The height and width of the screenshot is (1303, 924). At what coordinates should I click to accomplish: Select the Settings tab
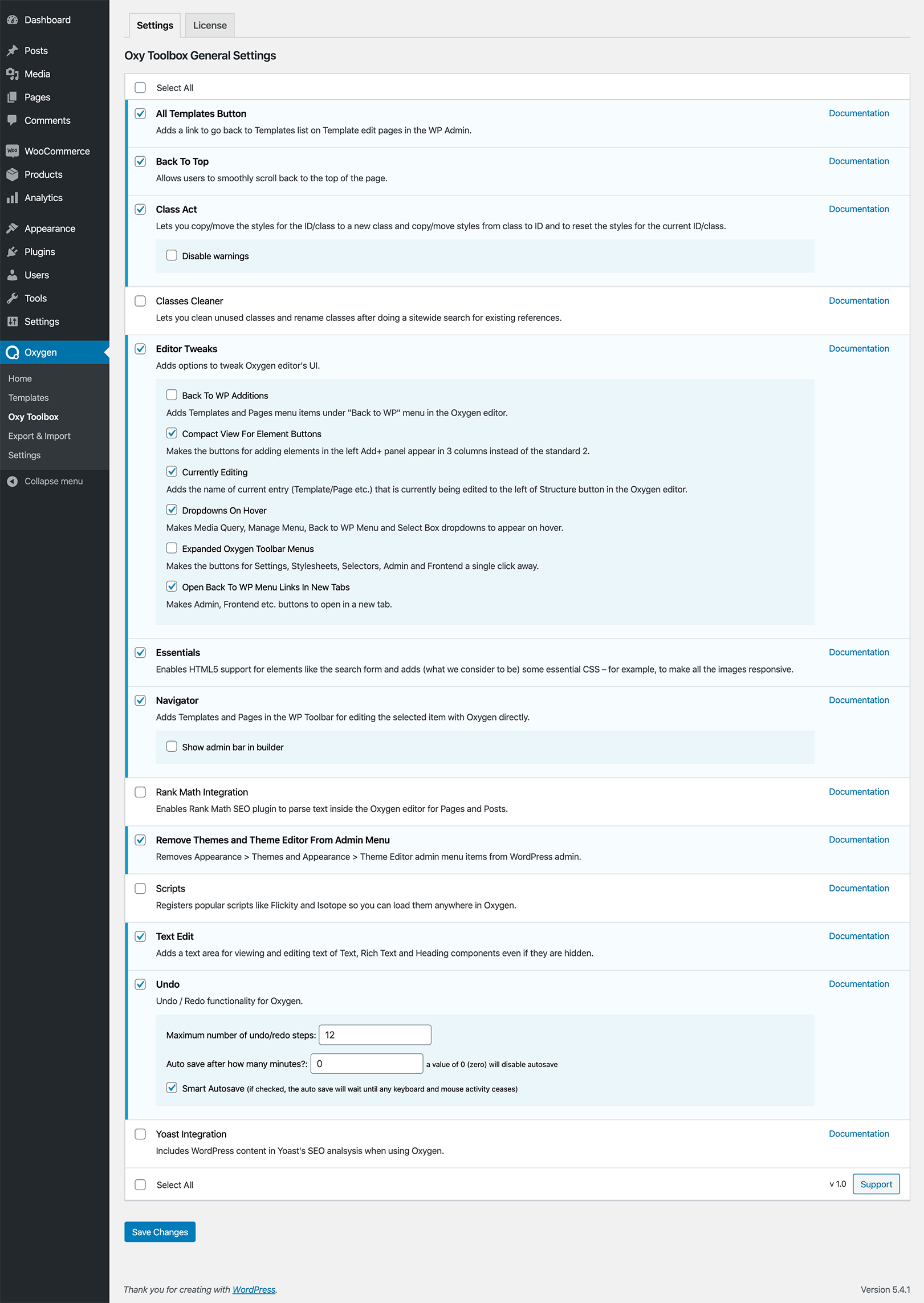(155, 25)
